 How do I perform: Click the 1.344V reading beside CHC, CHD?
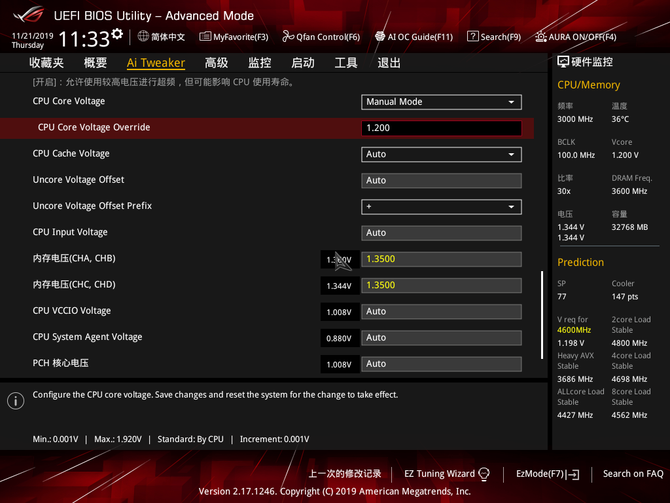[339, 286]
